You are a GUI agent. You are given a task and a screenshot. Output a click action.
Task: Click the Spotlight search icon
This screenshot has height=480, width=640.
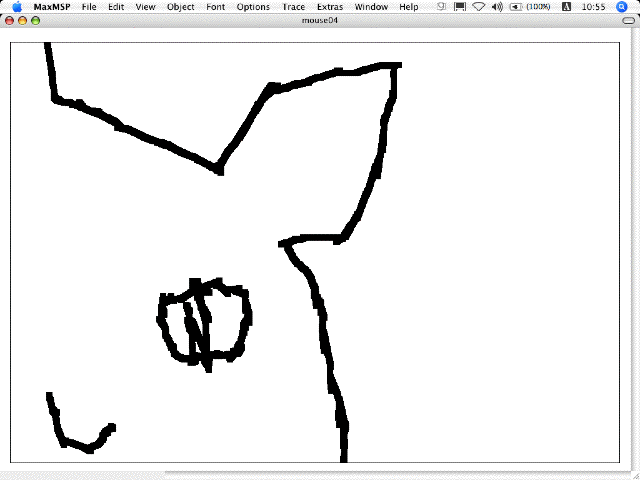click(x=622, y=7)
